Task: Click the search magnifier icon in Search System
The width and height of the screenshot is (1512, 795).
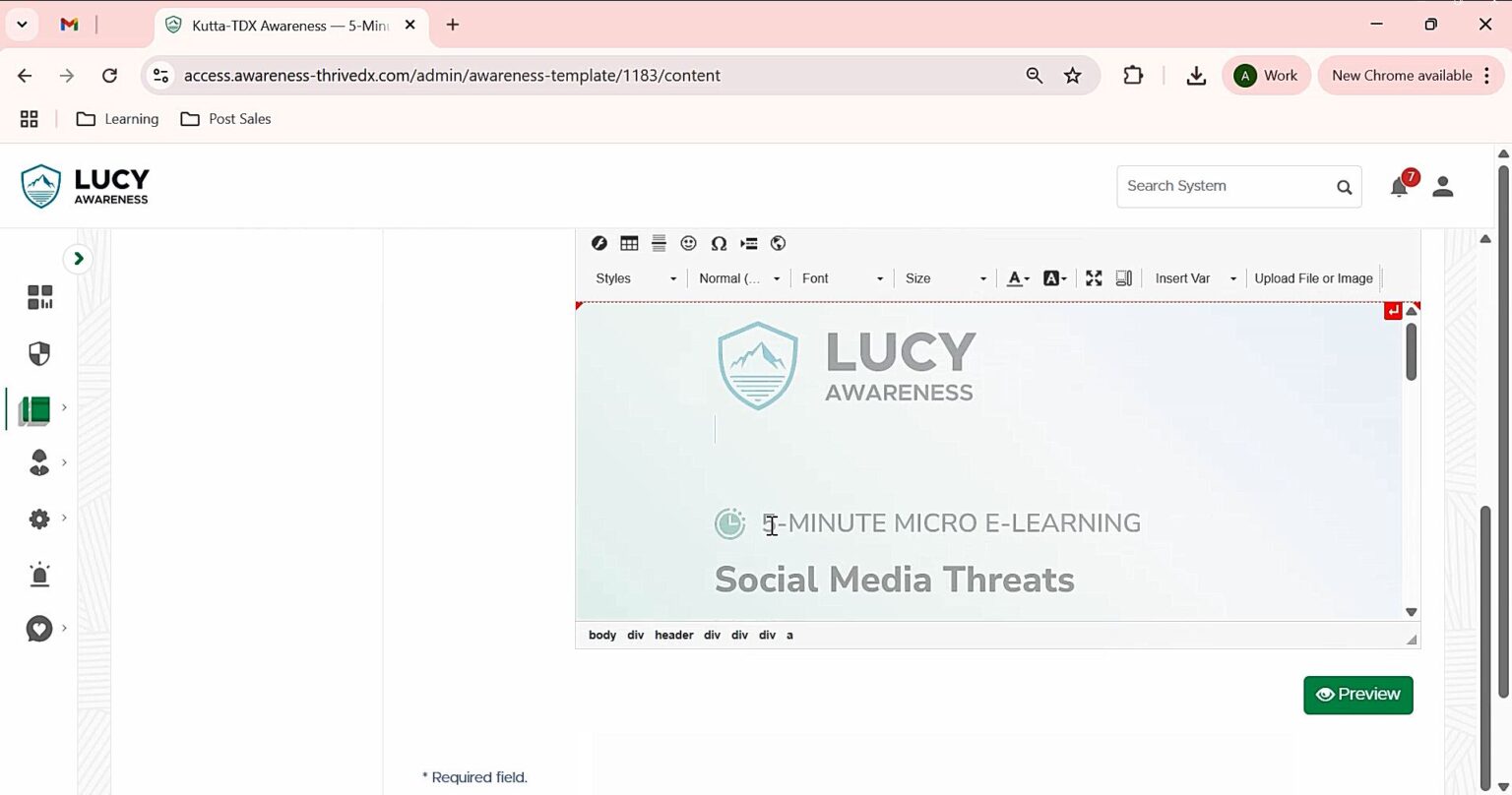Action: (1345, 187)
